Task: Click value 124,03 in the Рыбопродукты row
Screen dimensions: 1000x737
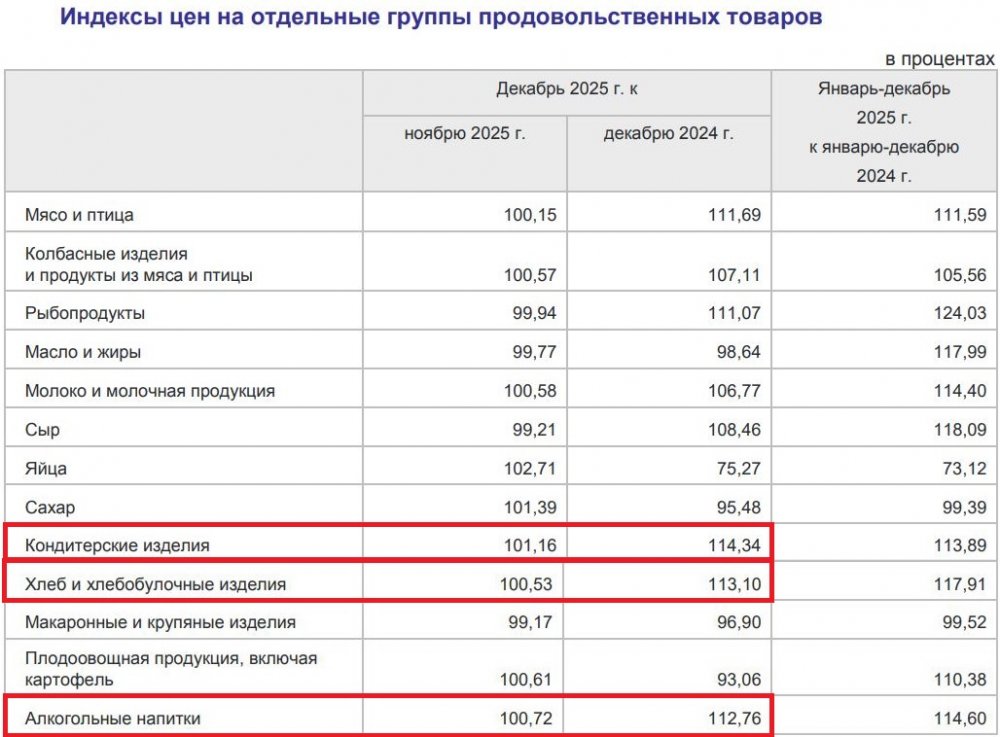Action: [x=959, y=313]
